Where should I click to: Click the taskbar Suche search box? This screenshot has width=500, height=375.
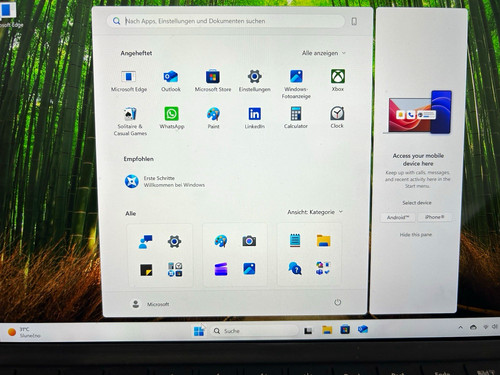tap(254, 331)
